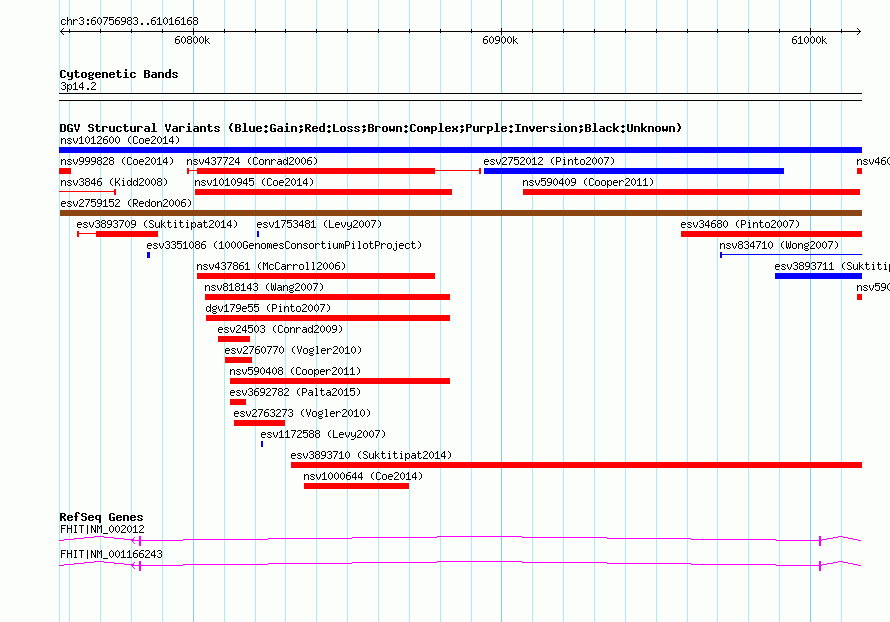890x622 pixels.
Task: Open the esv2759152 (Redon2006) brown complex bar
Action: pos(460,213)
